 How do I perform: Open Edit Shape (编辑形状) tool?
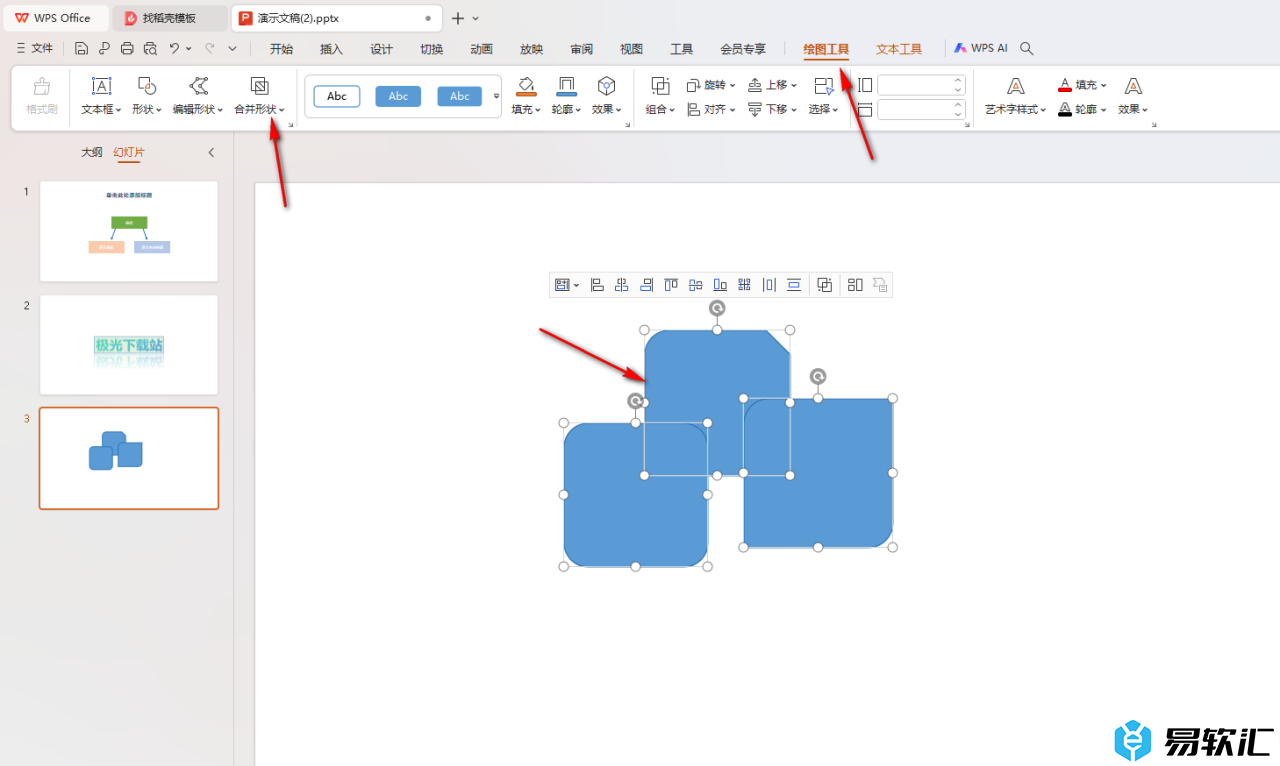tap(198, 97)
